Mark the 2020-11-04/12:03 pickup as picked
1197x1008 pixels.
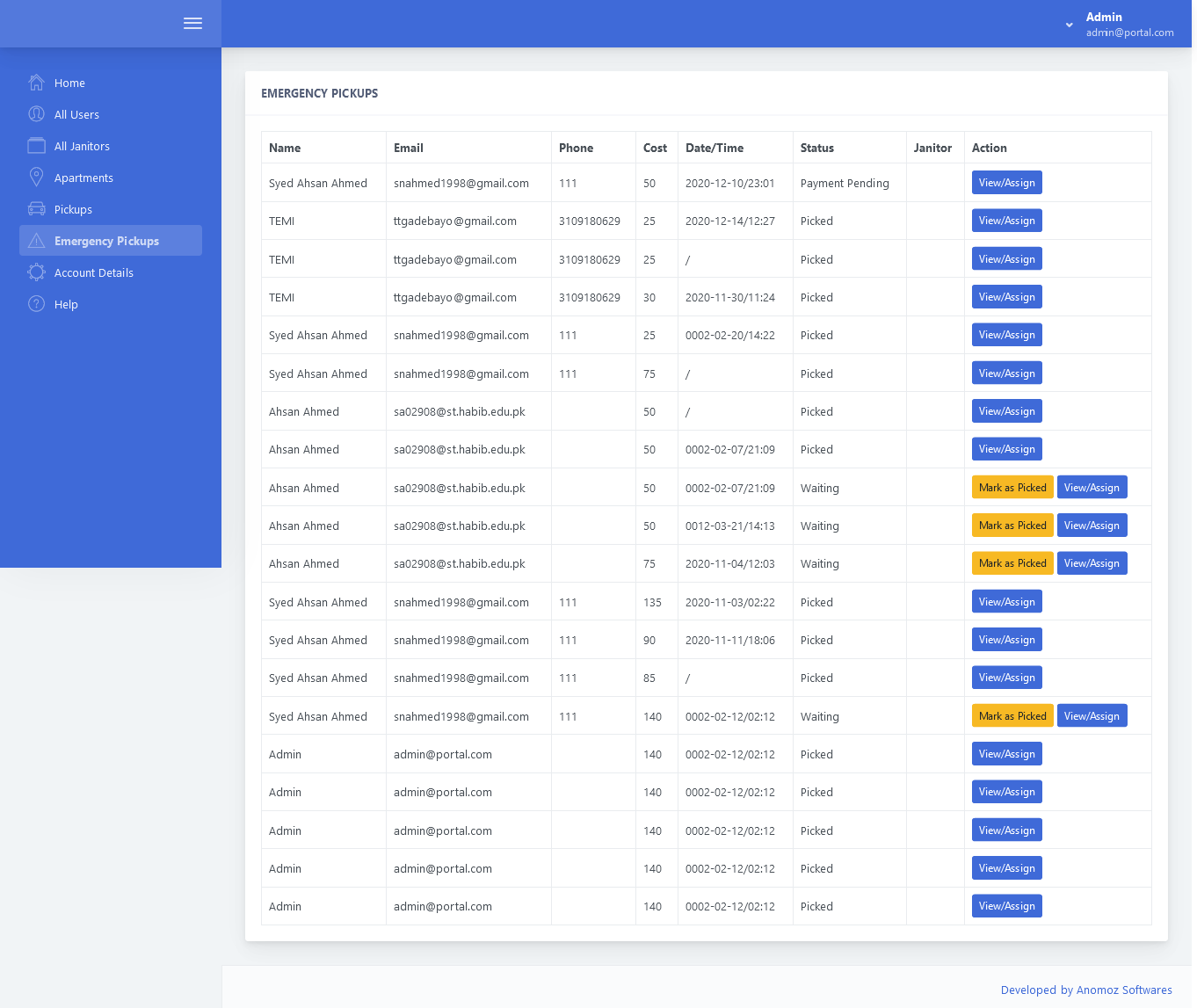click(1012, 563)
